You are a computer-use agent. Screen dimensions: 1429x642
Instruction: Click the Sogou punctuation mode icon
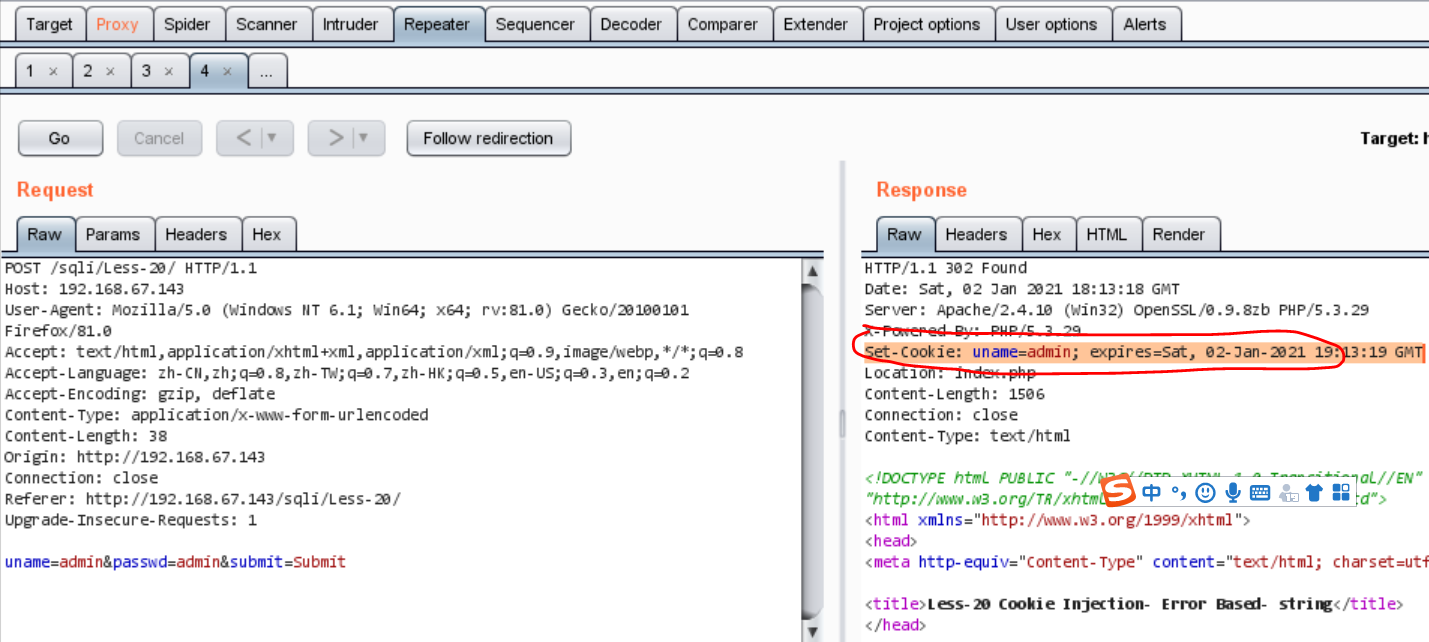coord(1178,492)
